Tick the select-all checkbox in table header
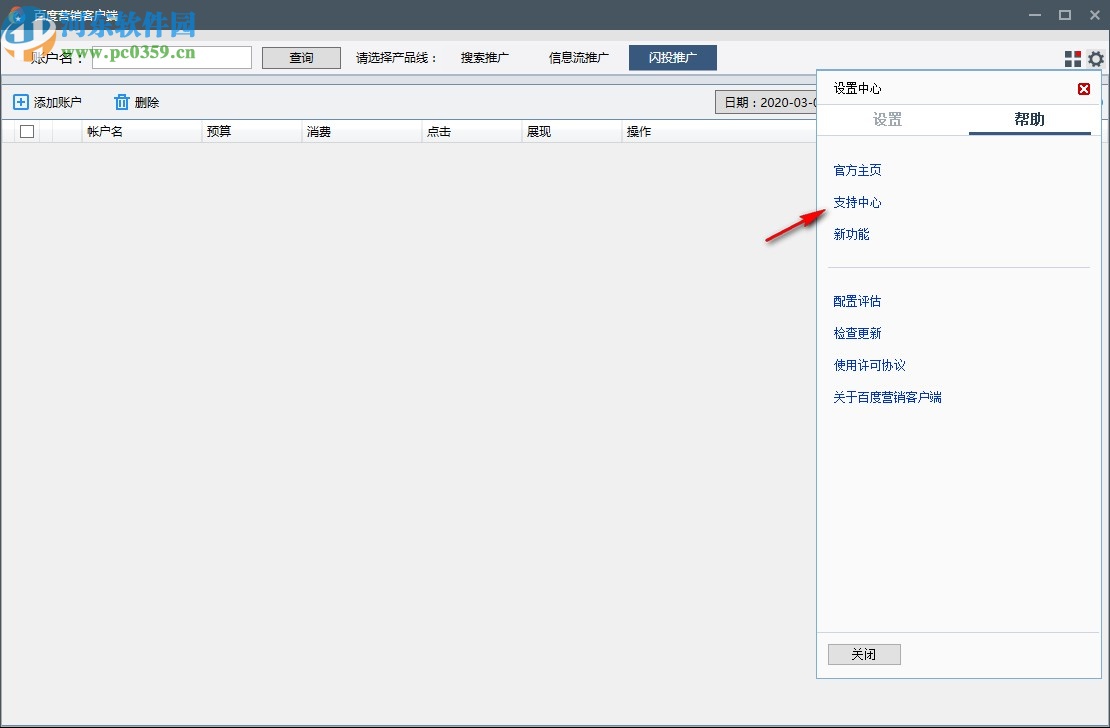 (27, 131)
